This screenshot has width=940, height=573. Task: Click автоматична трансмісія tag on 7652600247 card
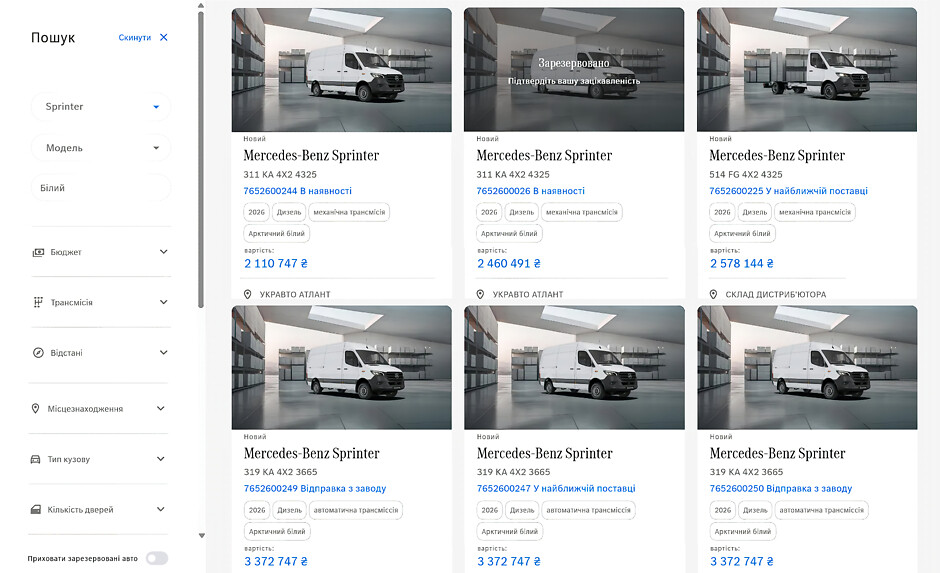588,510
